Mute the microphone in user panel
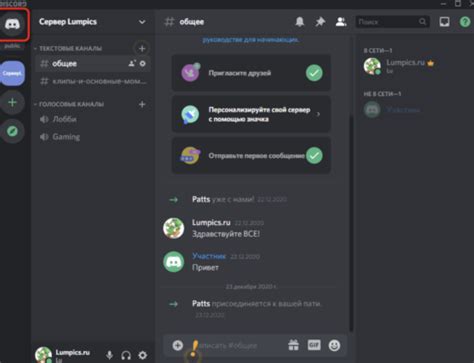 coord(109,355)
